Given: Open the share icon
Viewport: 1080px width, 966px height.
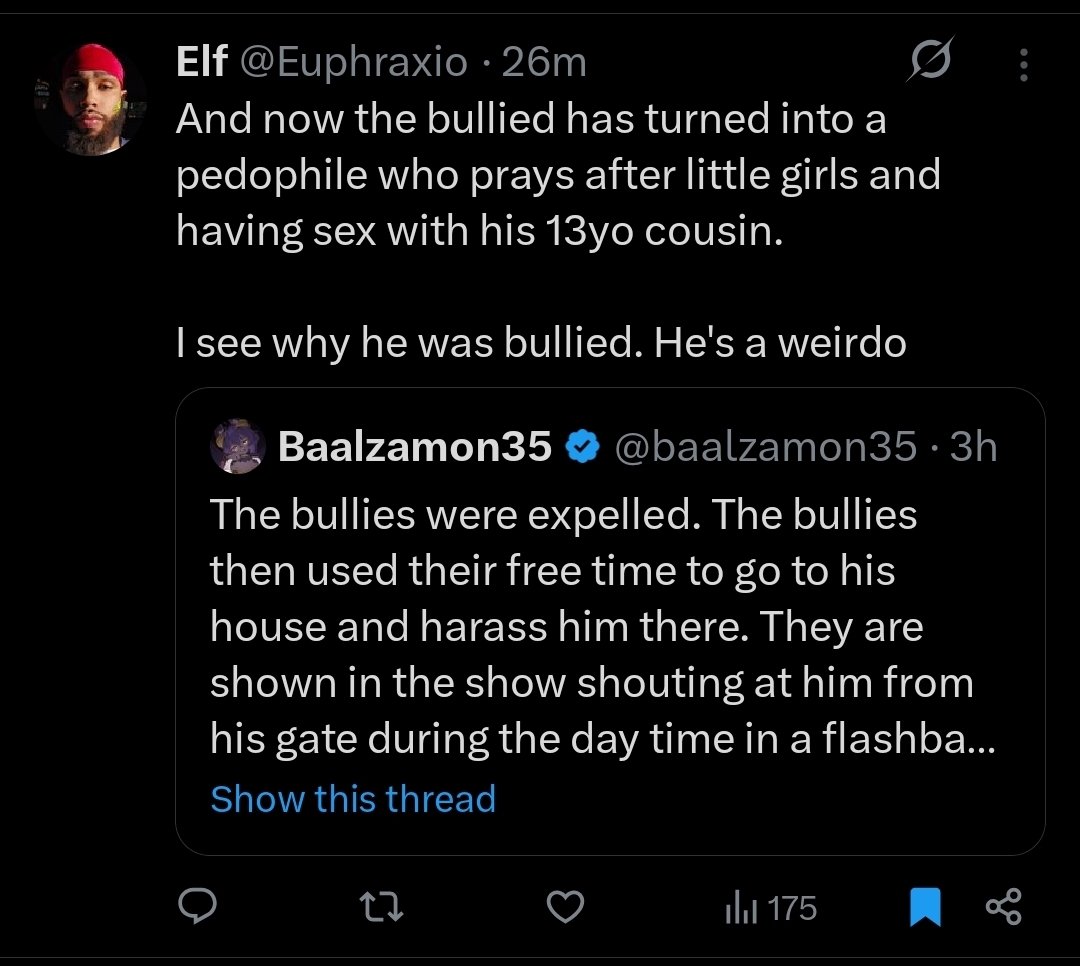Looking at the screenshot, I should pos(1004,907).
